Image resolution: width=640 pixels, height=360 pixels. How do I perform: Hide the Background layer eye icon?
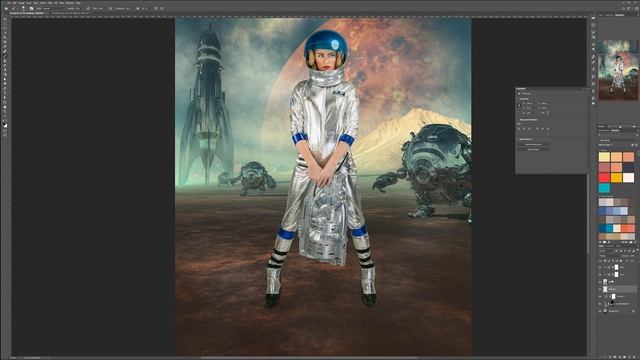600,311
